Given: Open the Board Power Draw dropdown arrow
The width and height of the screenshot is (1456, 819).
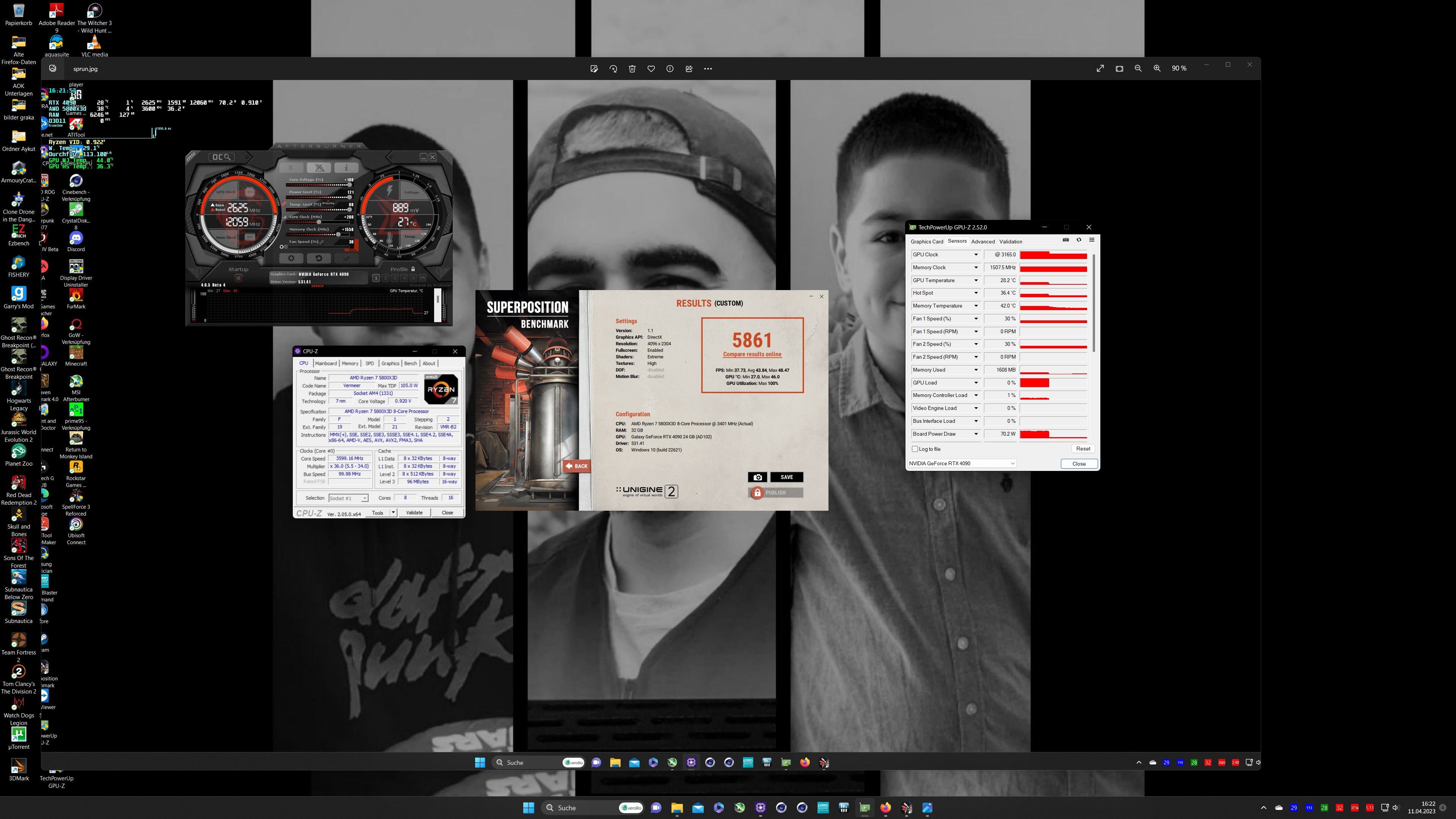Looking at the screenshot, I should (976, 434).
